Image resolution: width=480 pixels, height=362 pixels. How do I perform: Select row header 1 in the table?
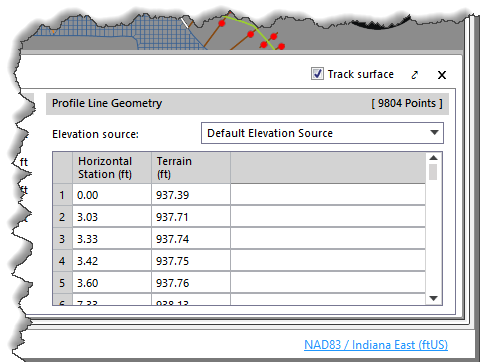pyautogui.click(x=62, y=195)
